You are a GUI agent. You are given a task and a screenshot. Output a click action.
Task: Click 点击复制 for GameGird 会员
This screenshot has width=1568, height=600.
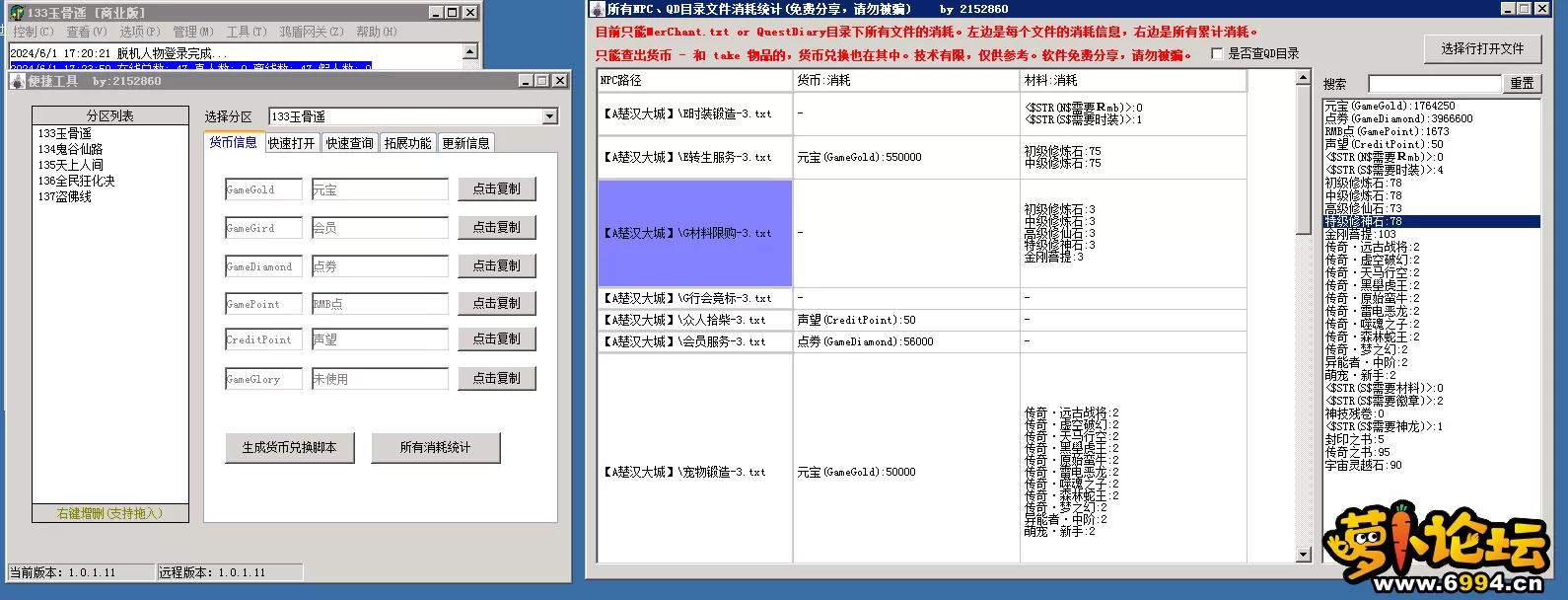point(497,227)
